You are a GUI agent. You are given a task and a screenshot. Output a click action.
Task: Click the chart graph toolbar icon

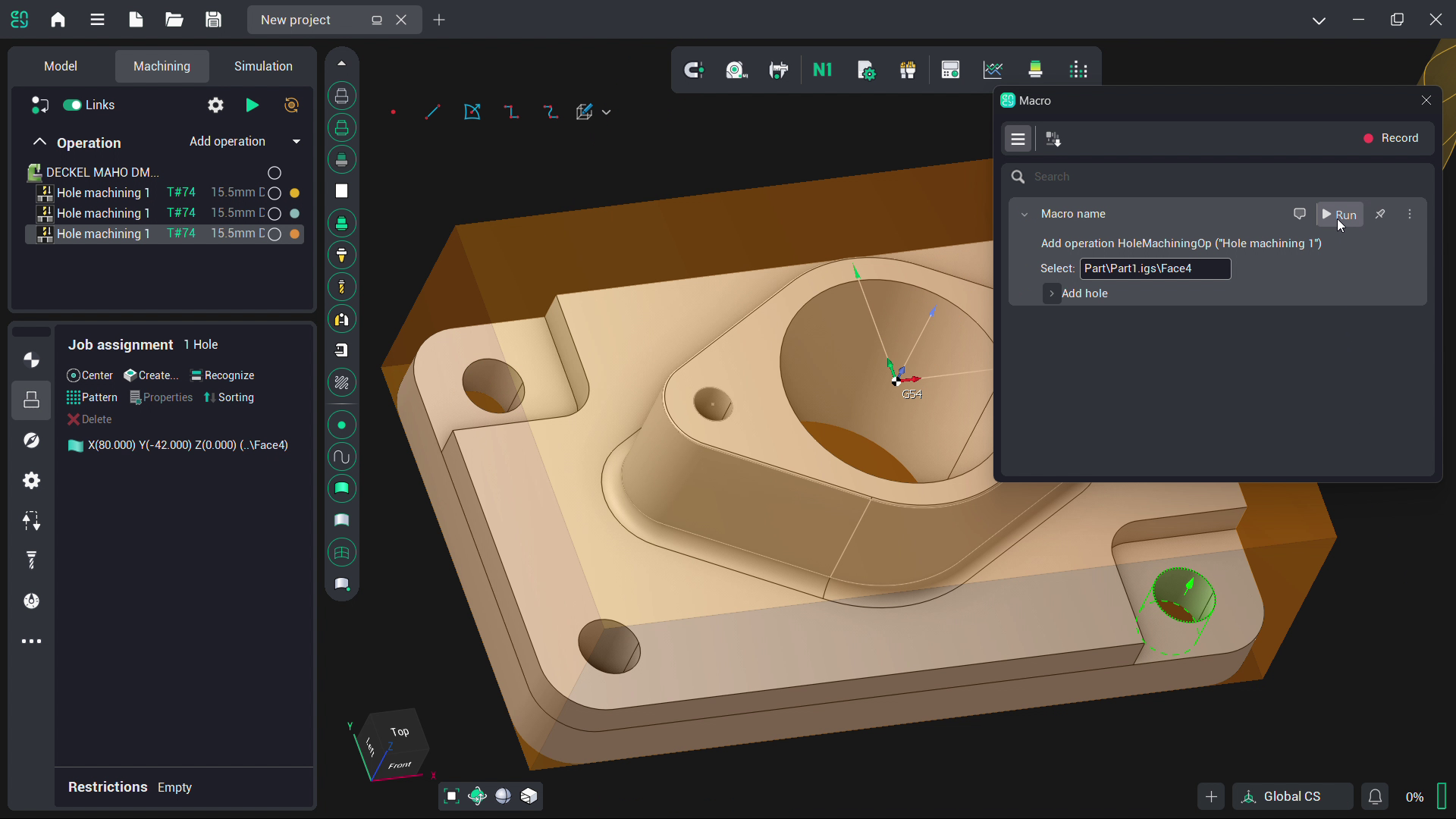pos(993,71)
